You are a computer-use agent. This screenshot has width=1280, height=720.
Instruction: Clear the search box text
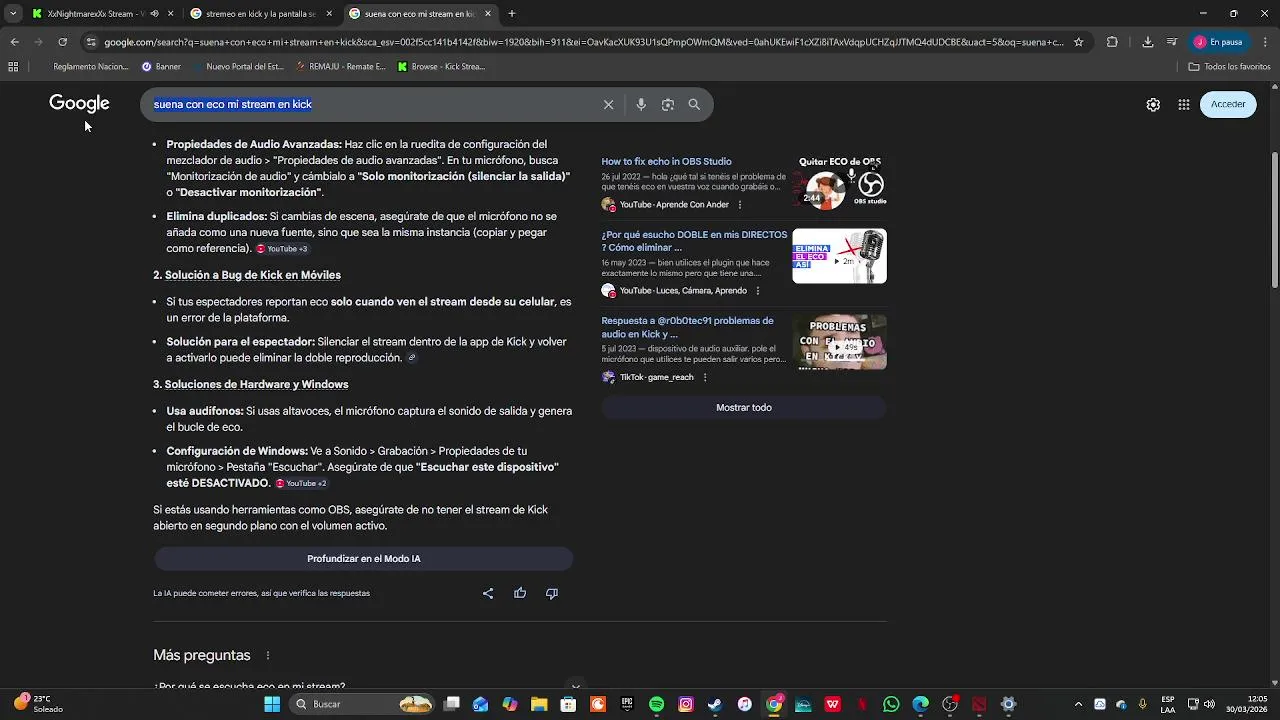[x=608, y=104]
